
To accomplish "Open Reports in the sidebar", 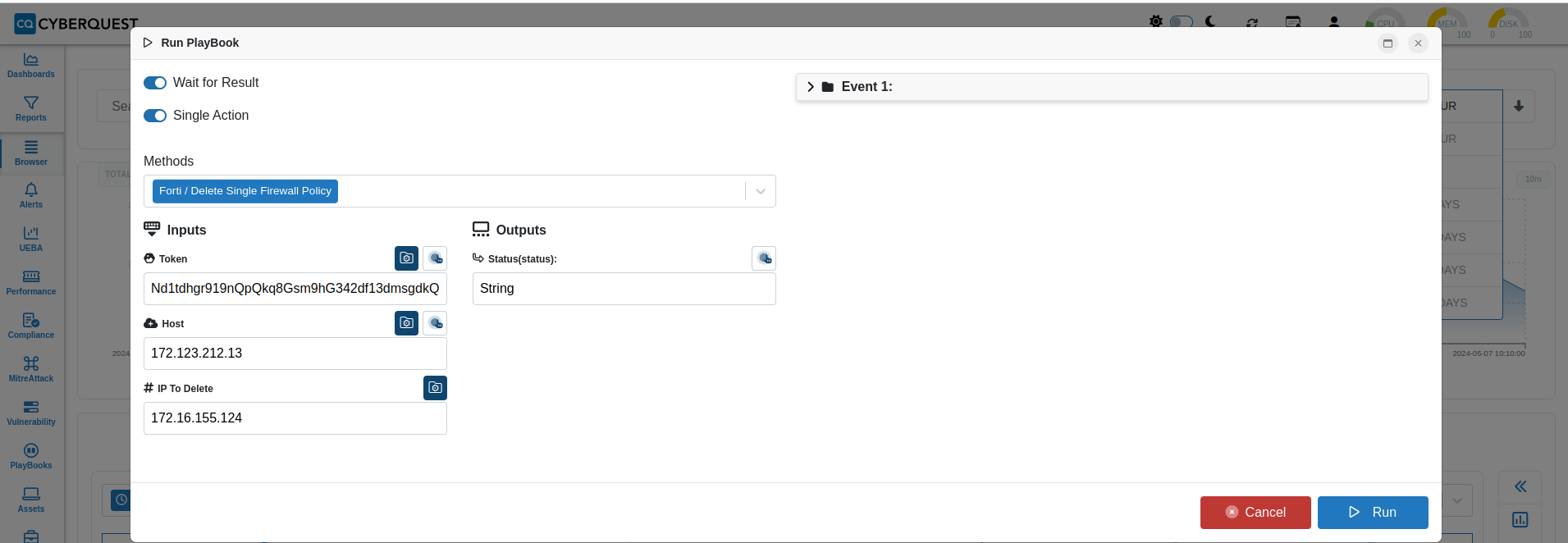I will pyautogui.click(x=31, y=109).
